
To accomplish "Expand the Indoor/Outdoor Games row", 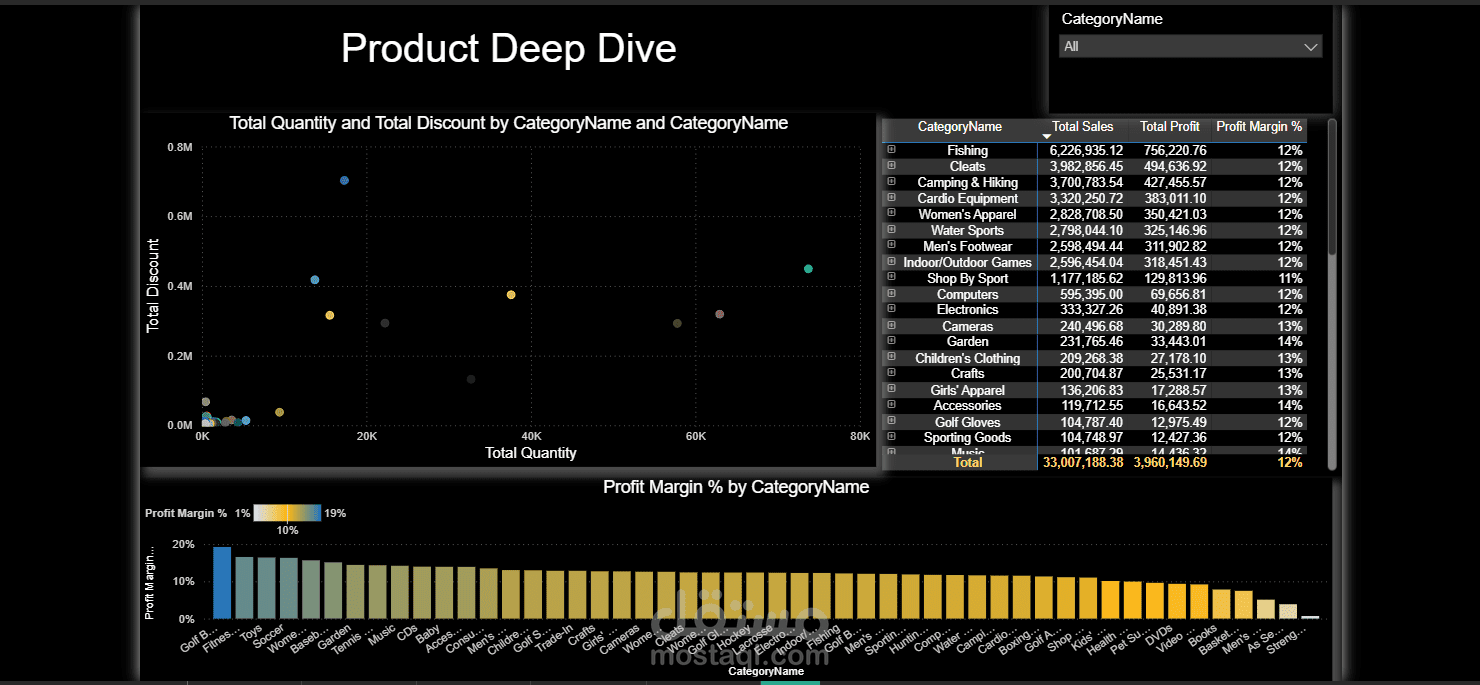I will [891, 262].
